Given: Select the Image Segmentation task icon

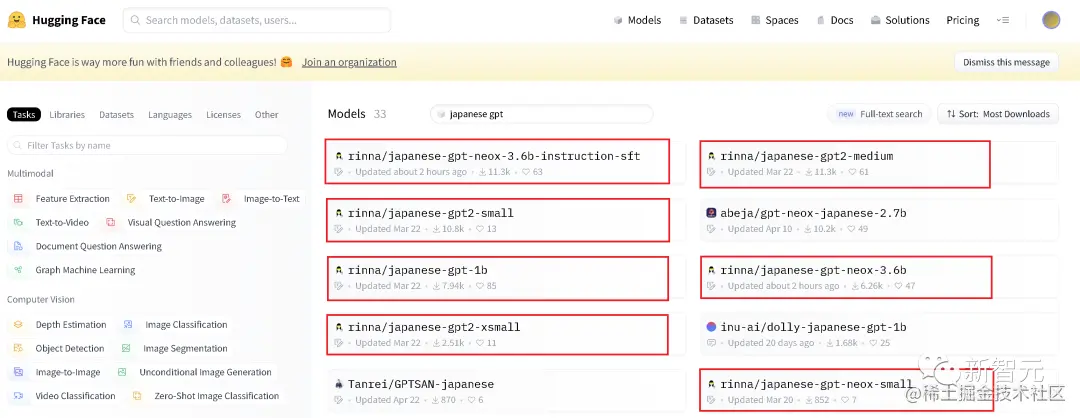Looking at the screenshot, I should 126,348.
